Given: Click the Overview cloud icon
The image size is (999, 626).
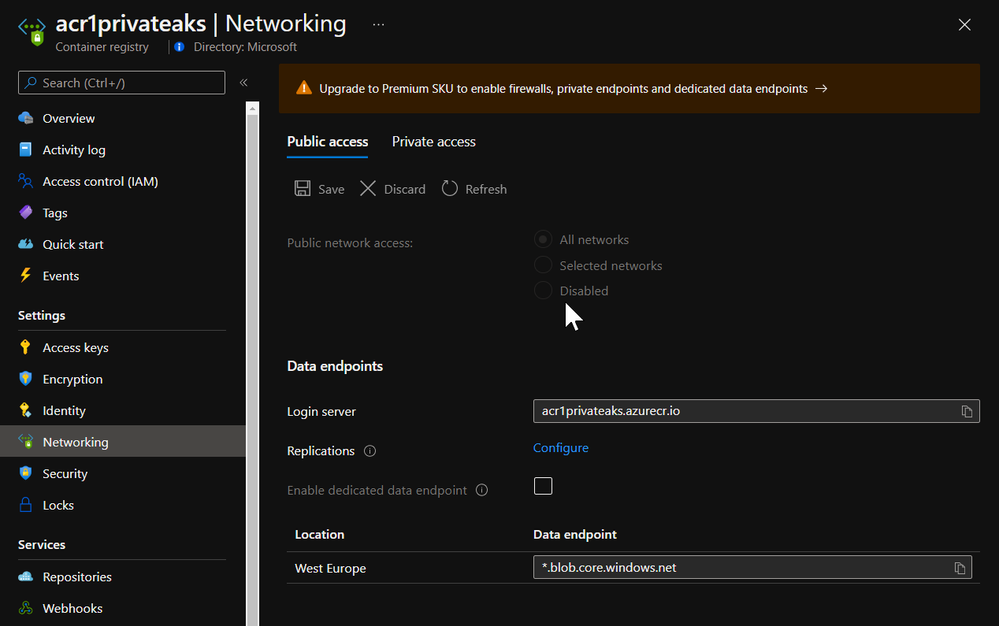Looking at the screenshot, I should pos(25,118).
